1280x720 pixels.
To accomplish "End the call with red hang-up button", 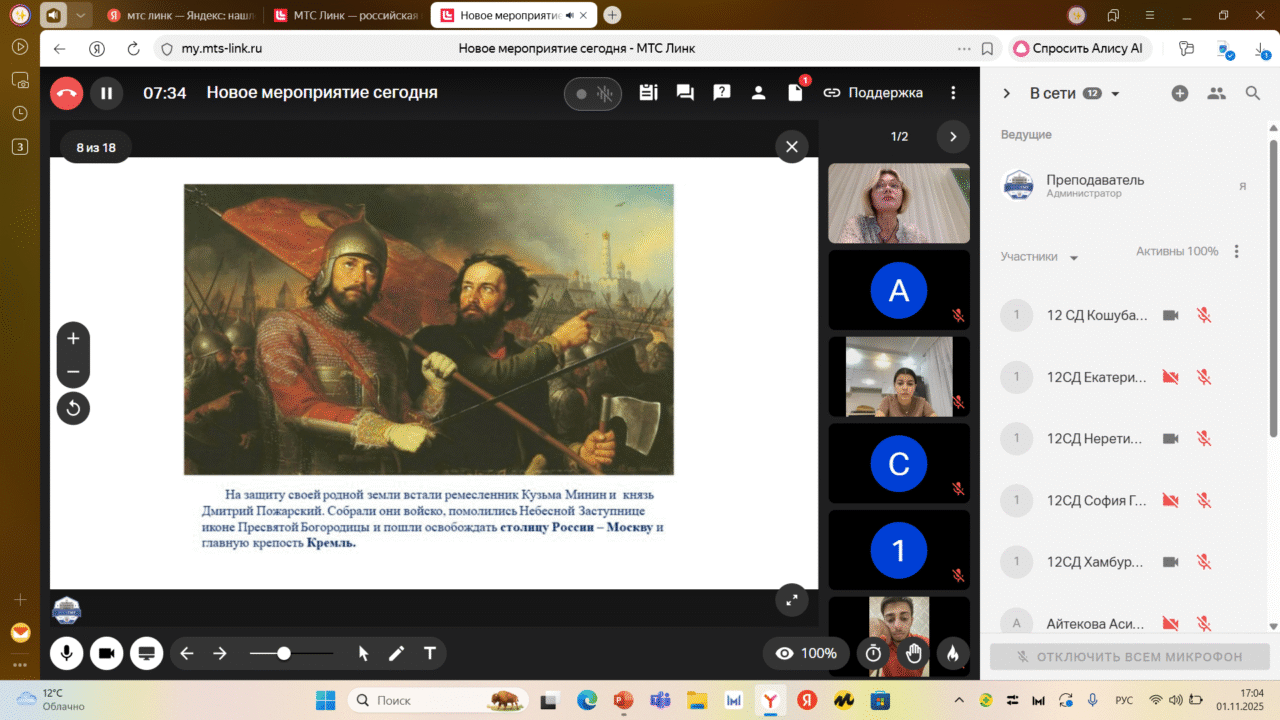I will tap(67, 93).
